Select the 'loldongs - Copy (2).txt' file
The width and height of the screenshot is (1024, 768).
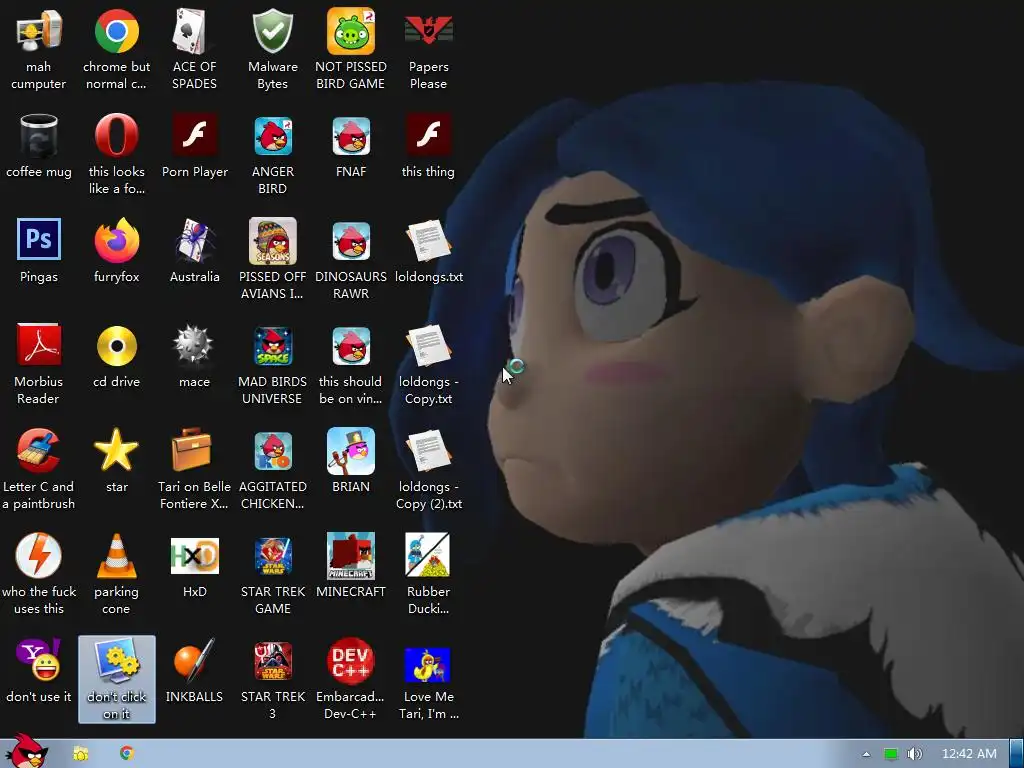pos(428,451)
